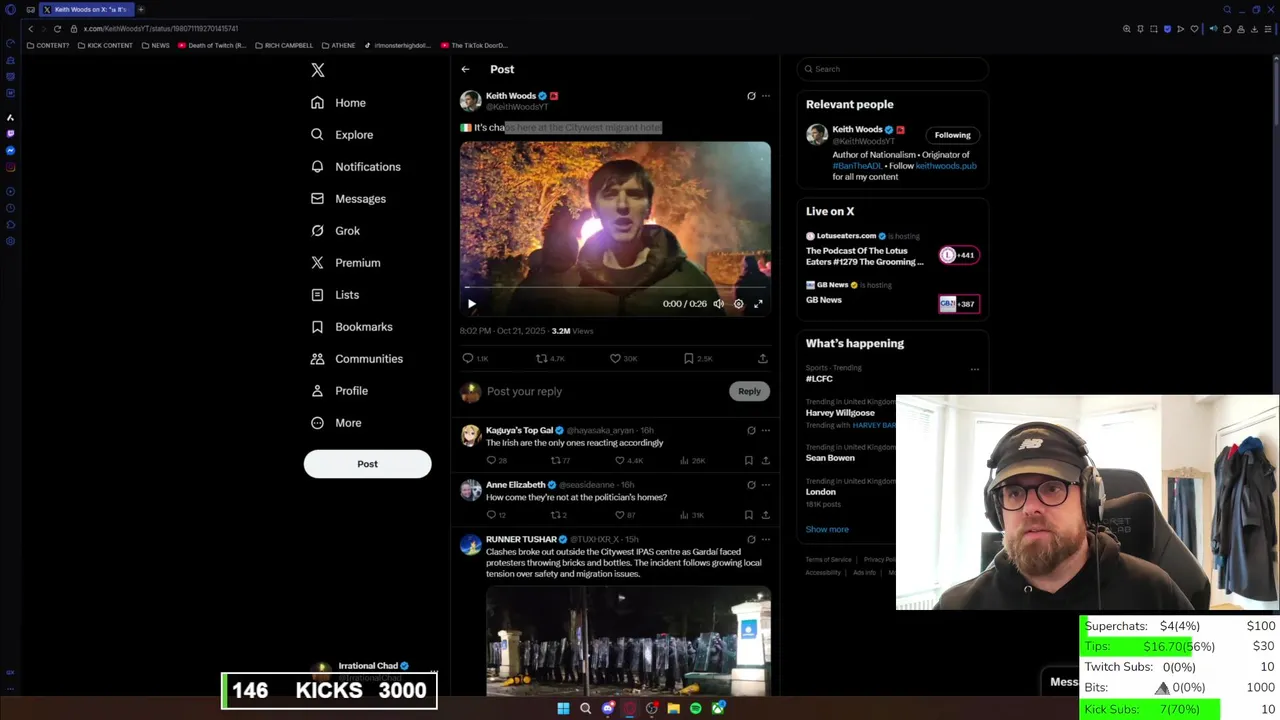
Task: Reply to Anne Elizabeth's comment
Action: 496,515
